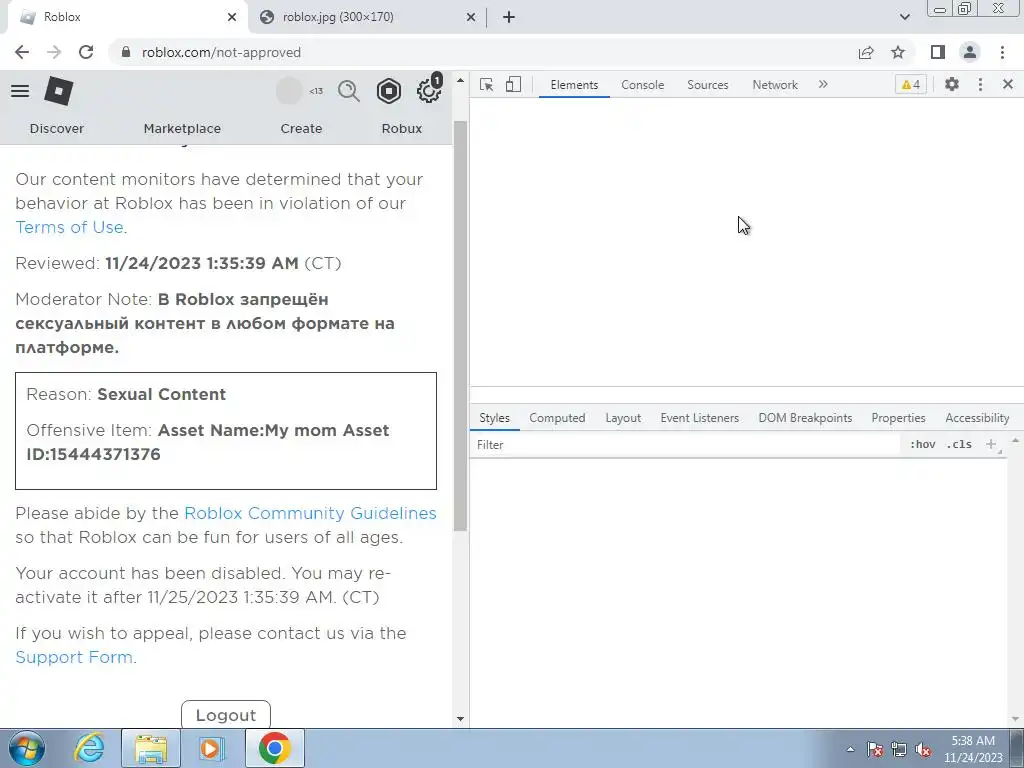
Task: Show hidden system tray icons arrow
Action: (x=850, y=749)
